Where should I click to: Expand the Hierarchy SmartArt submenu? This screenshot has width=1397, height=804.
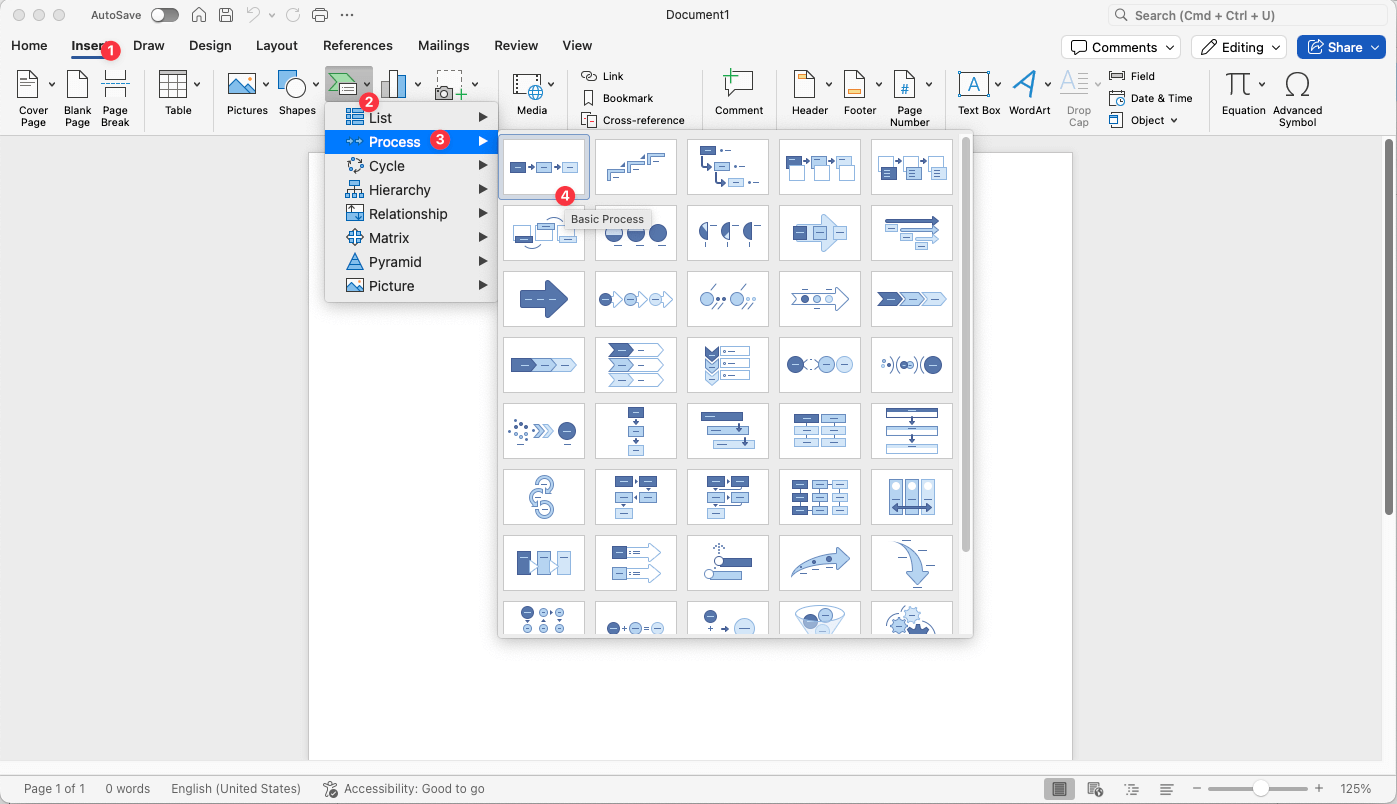click(400, 189)
